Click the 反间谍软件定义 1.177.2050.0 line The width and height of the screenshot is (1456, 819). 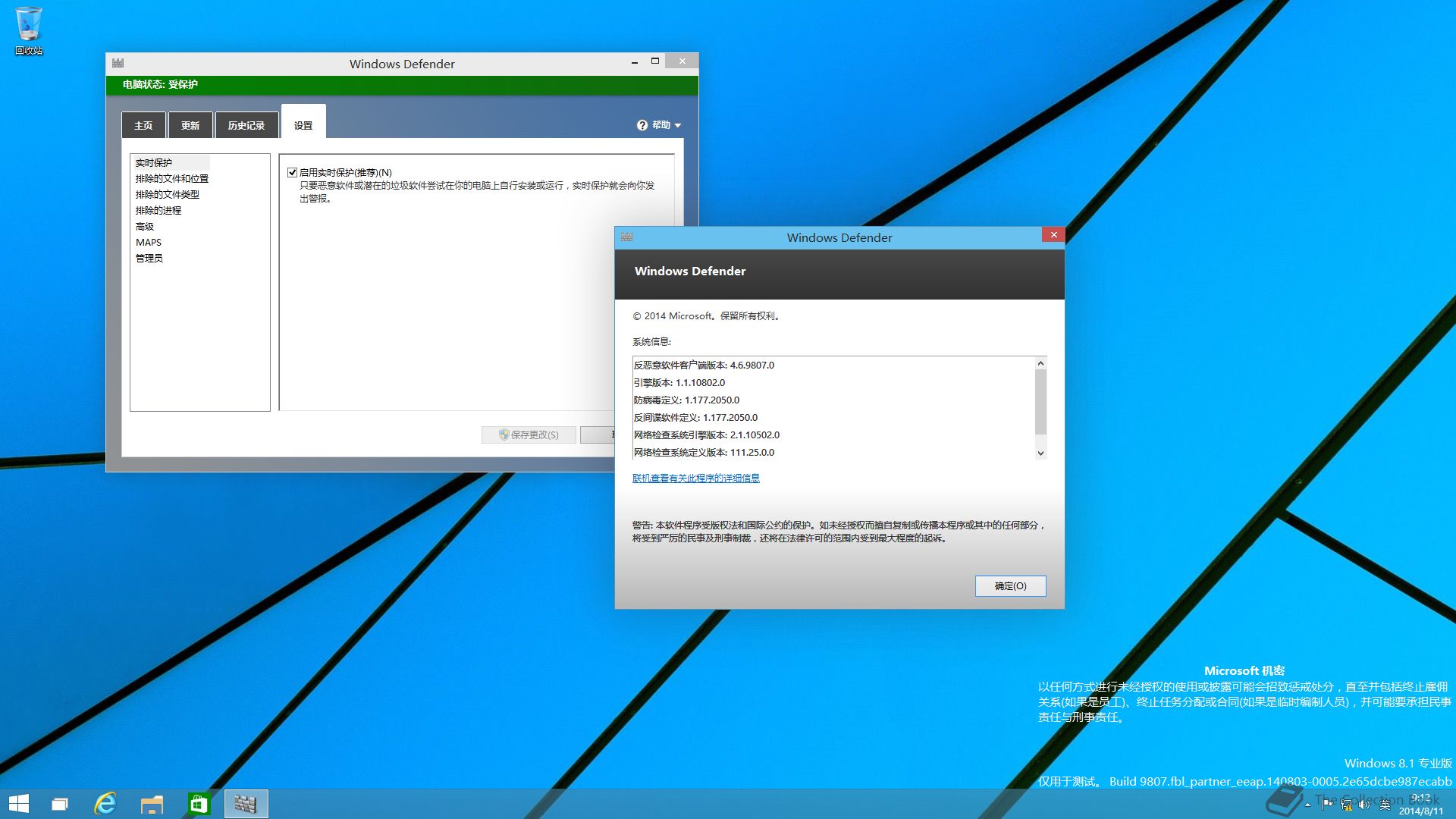695,417
